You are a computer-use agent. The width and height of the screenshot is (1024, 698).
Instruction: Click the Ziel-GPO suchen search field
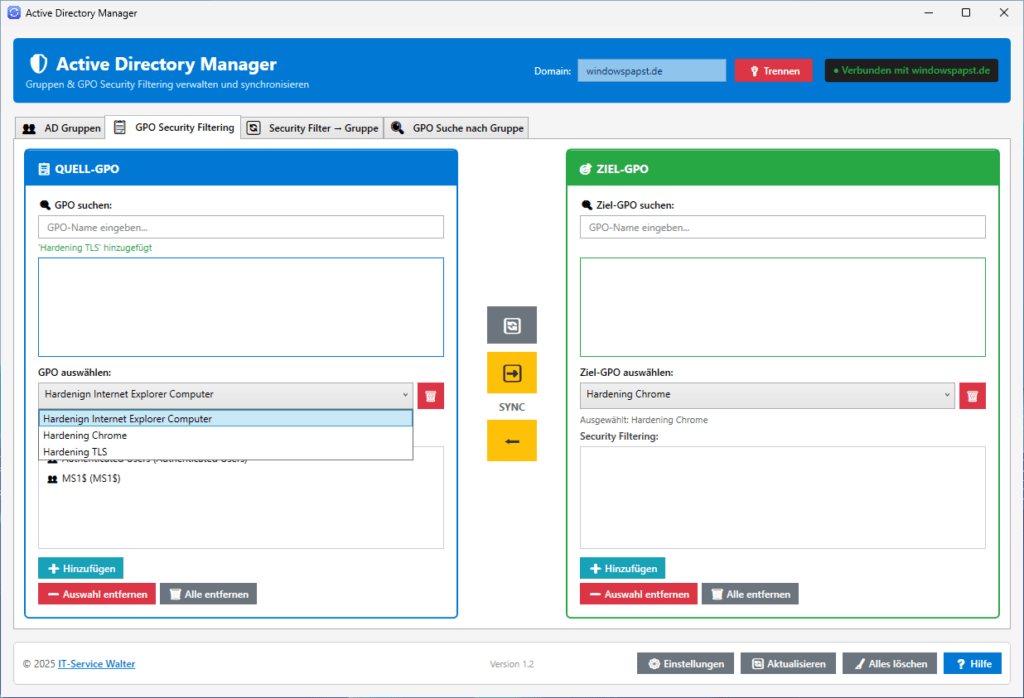click(782, 227)
